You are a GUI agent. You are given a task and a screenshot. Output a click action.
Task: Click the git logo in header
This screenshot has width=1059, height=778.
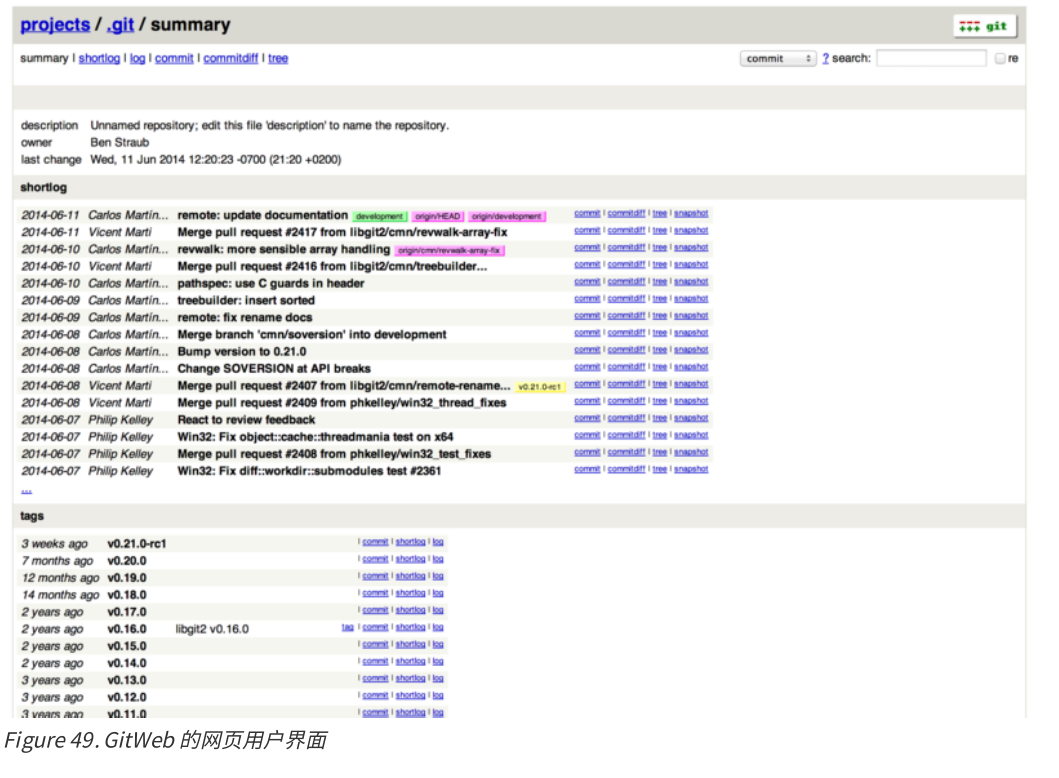[x=984, y=26]
